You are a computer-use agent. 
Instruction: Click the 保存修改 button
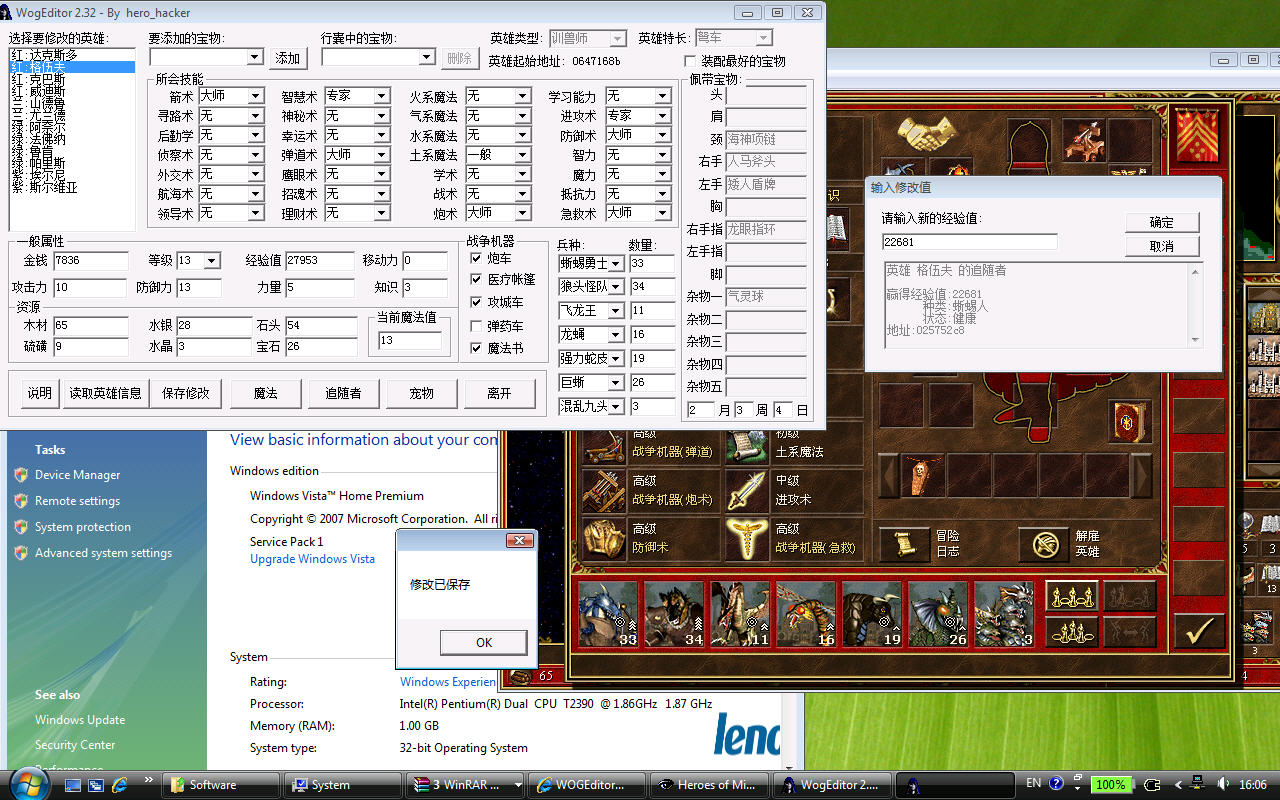coord(186,393)
